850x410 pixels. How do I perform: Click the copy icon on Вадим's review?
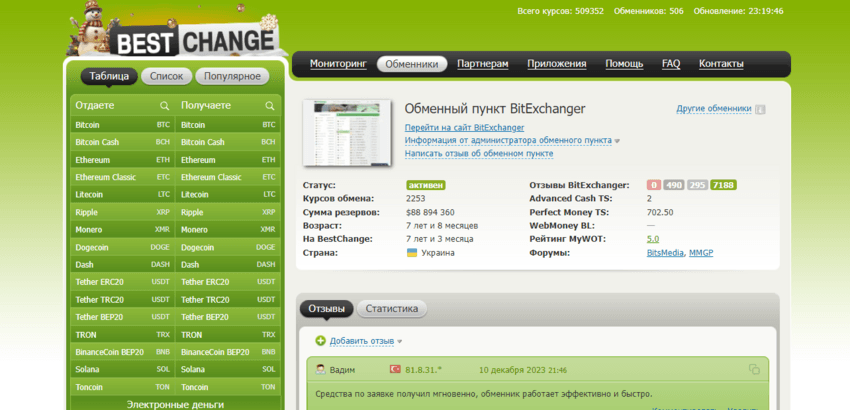(754, 369)
